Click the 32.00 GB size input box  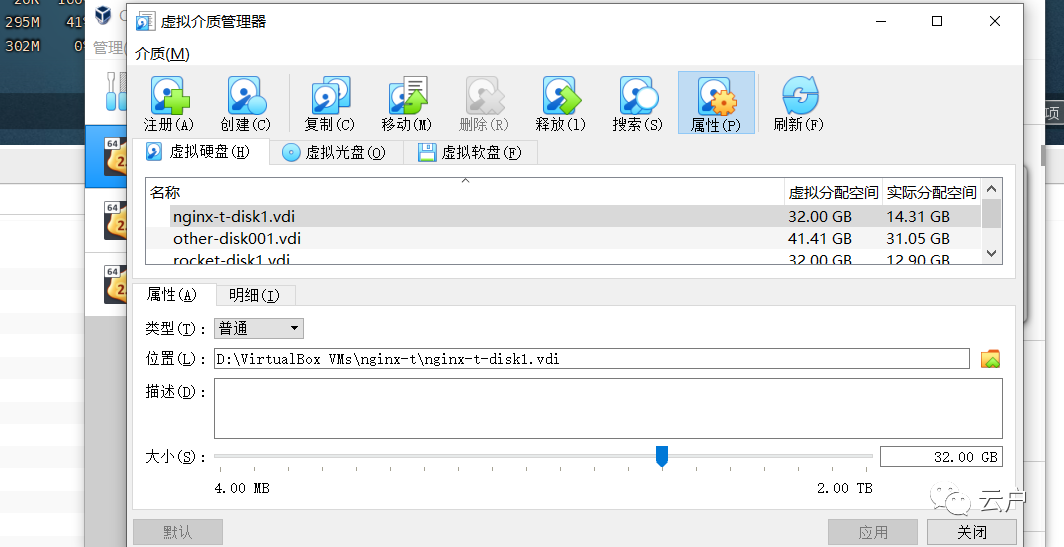tap(941, 457)
